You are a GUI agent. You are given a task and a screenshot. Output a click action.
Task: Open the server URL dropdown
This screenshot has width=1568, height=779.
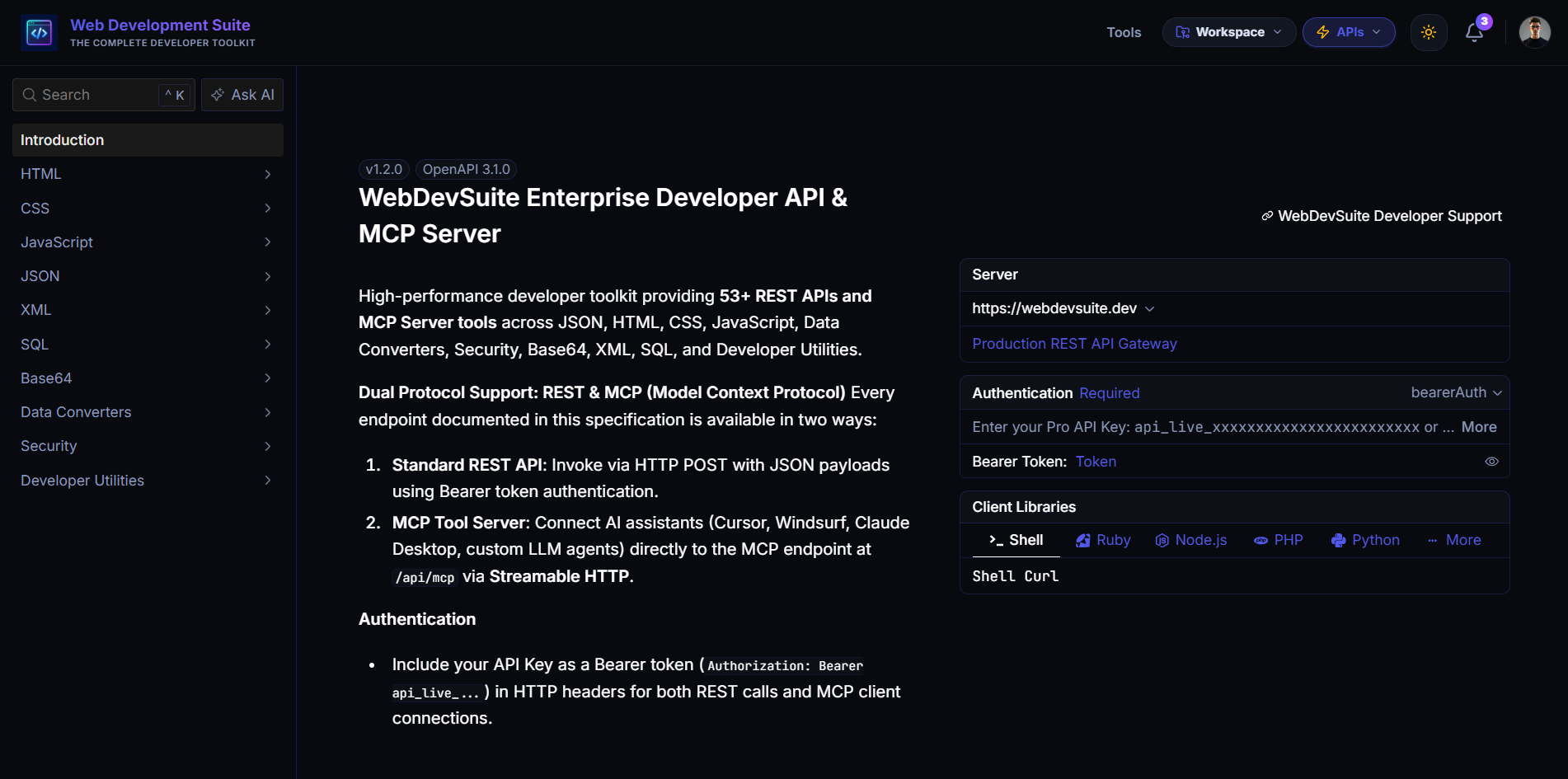1063,308
